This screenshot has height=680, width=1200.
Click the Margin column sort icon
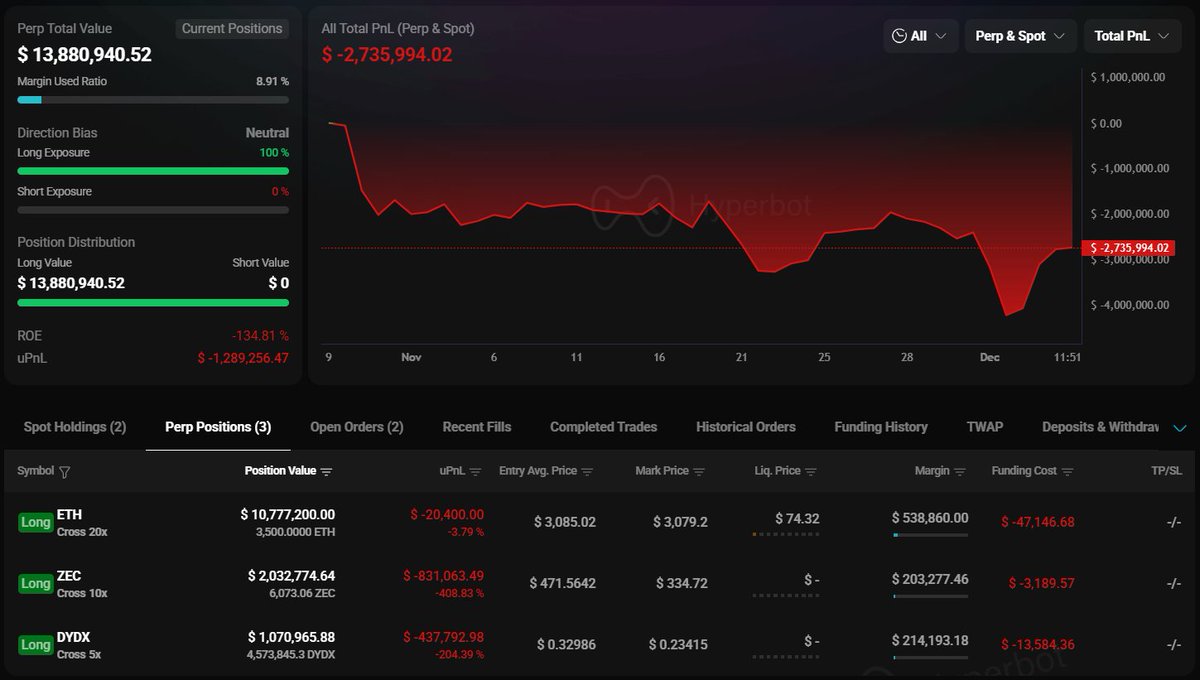960,472
